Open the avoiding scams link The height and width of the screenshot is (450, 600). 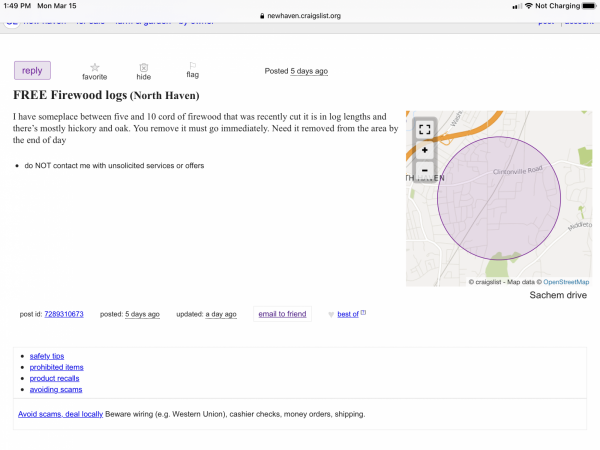pos(55,389)
